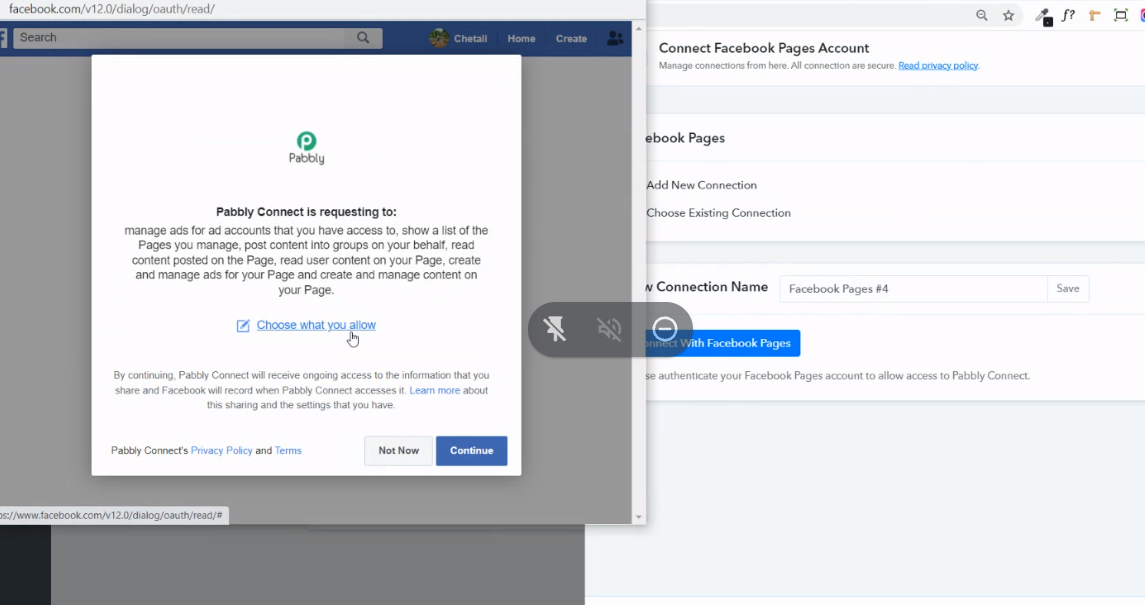Click the Chetali profile picture
The width and height of the screenshot is (1145, 605).
tap(439, 38)
